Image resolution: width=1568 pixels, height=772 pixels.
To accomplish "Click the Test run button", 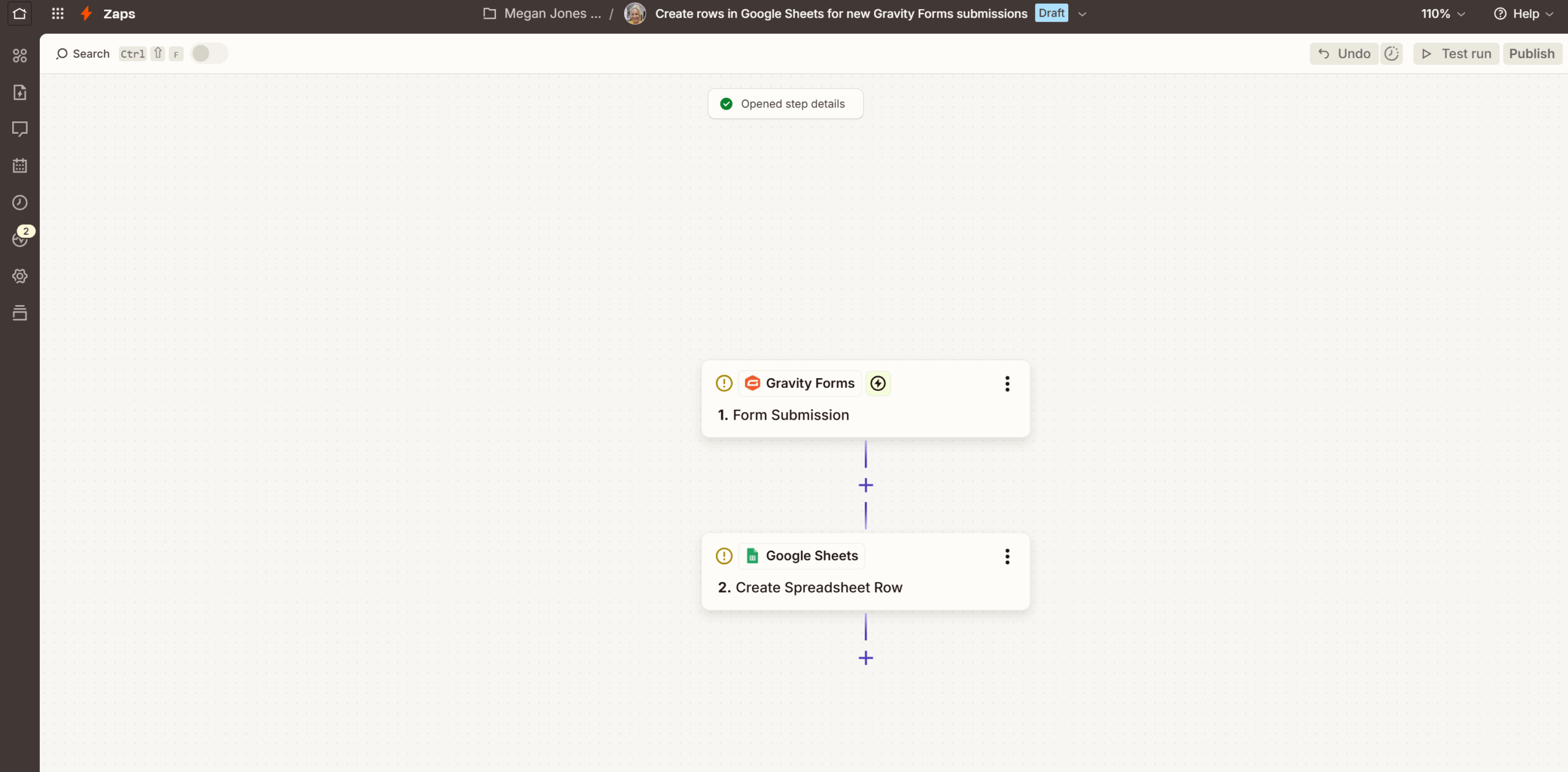I will point(1456,53).
